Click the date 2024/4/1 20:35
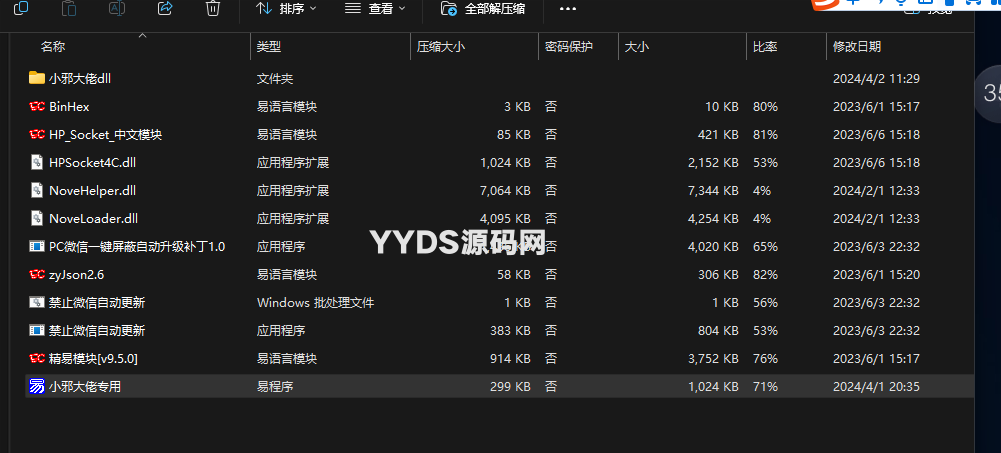This screenshot has width=1001, height=453. [877, 386]
